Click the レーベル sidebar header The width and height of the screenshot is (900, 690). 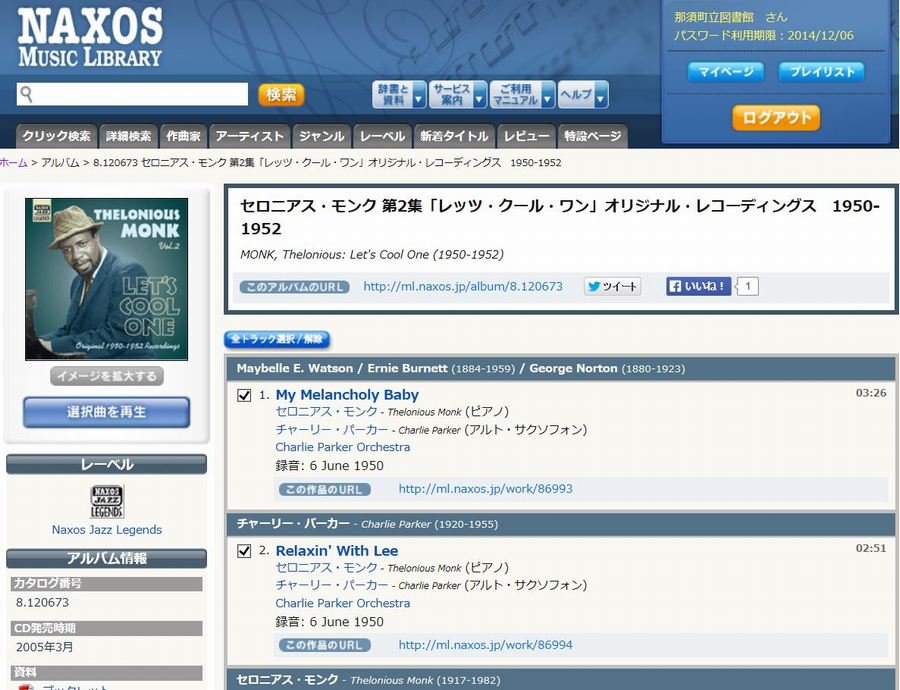pos(107,464)
